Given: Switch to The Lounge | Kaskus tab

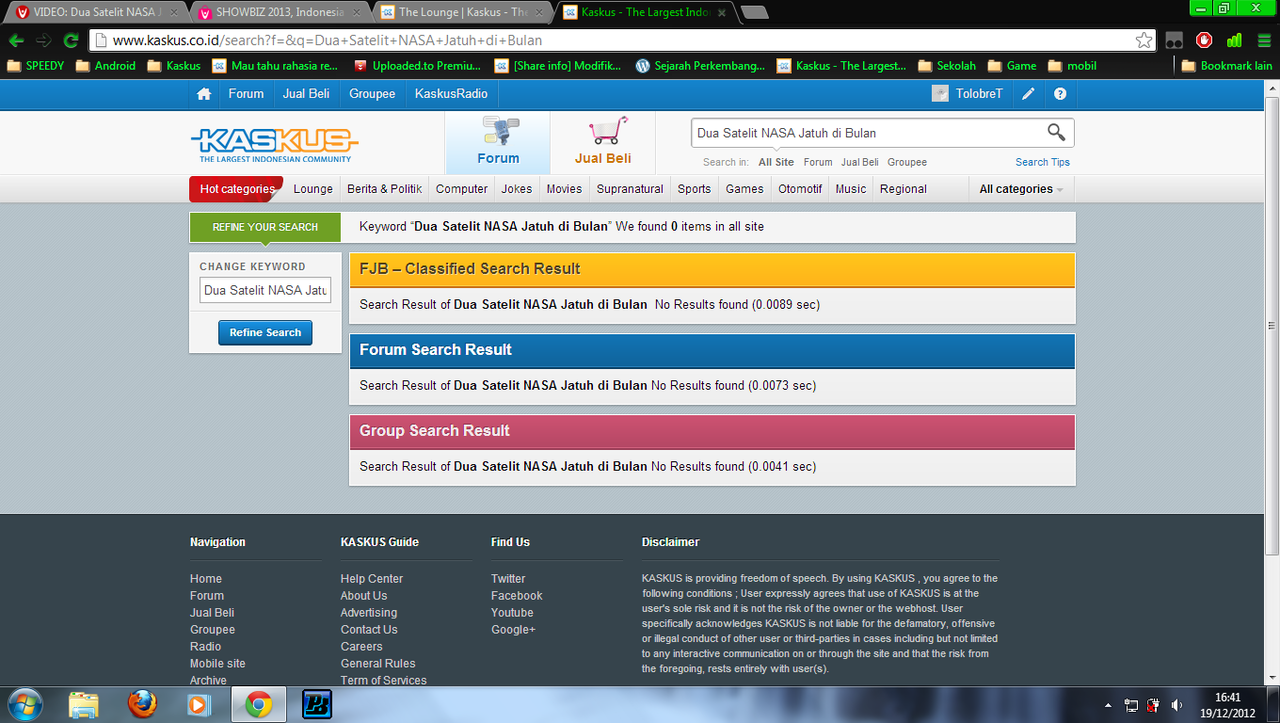Looking at the screenshot, I should [463, 13].
